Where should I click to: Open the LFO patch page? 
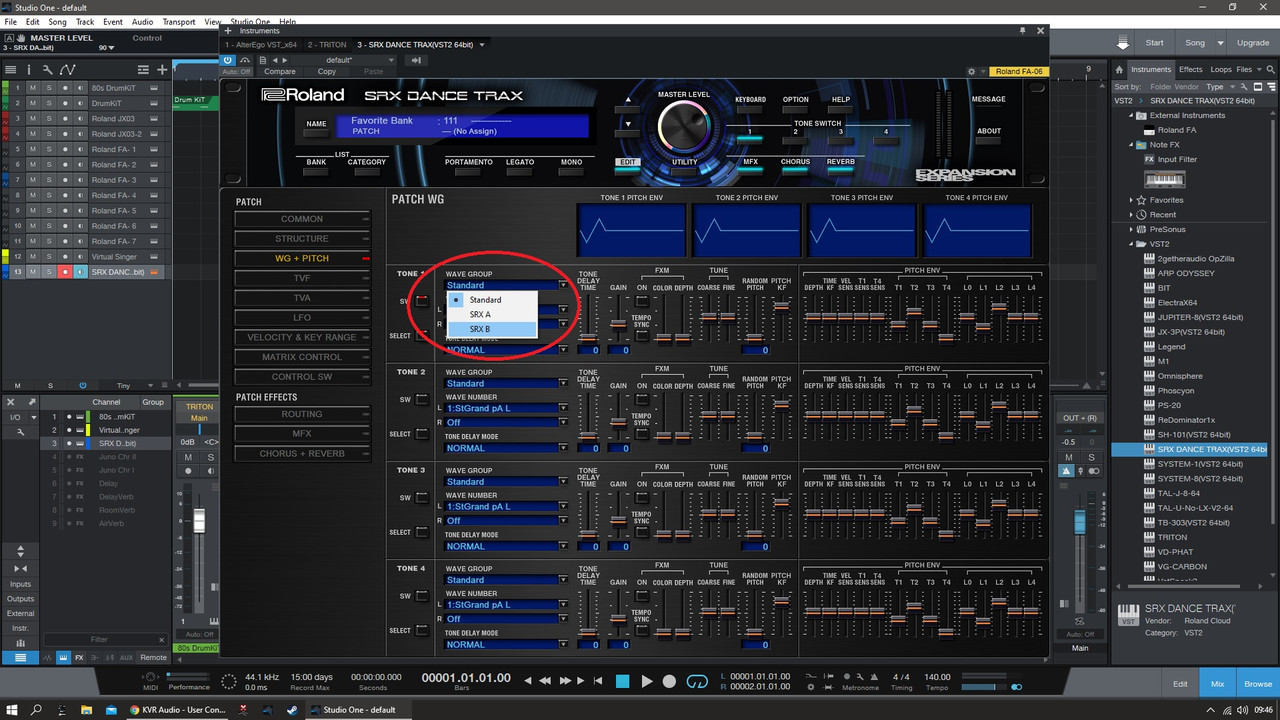(302, 318)
